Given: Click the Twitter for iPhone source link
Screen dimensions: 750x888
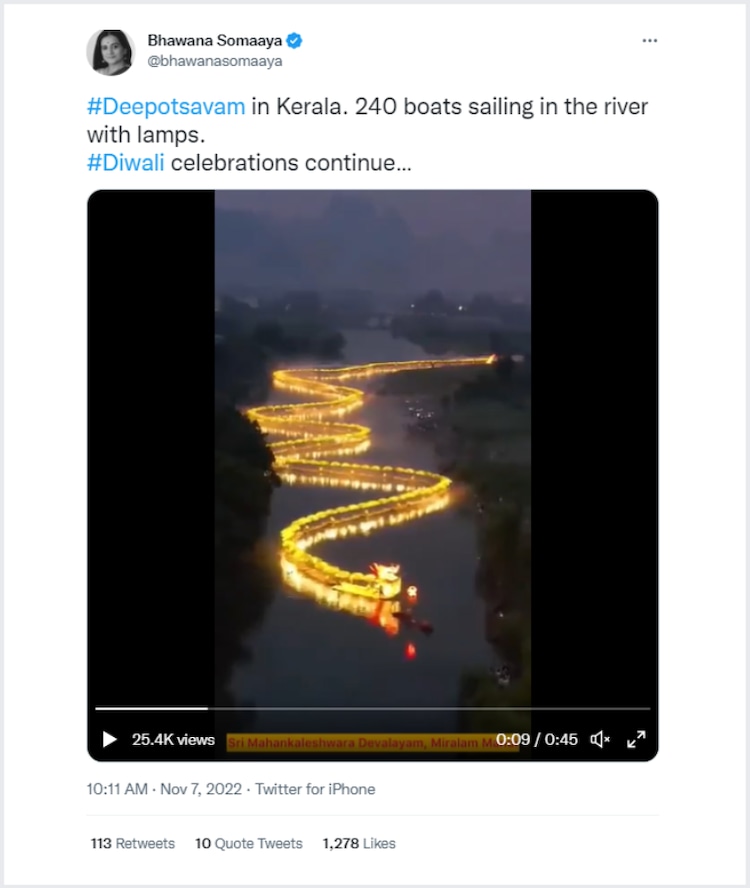Looking at the screenshot, I should click(x=315, y=789).
